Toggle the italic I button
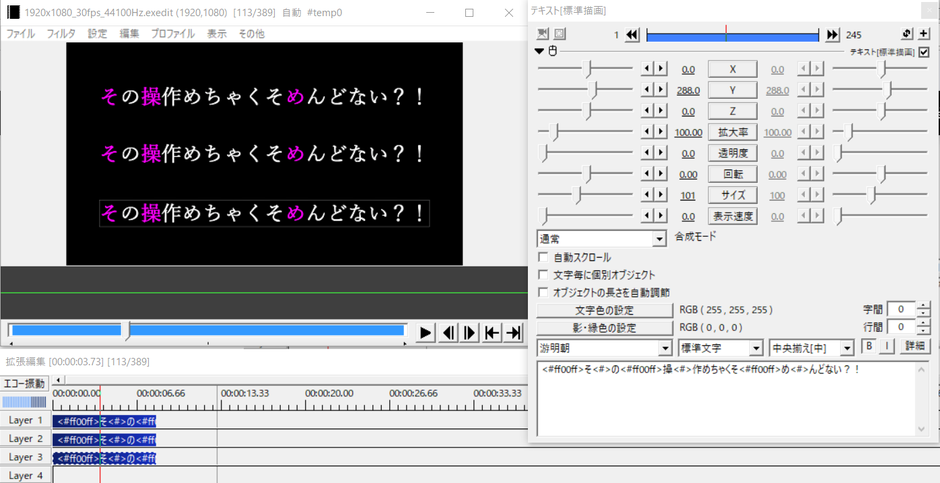This screenshot has width=940, height=483. (887, 346)
